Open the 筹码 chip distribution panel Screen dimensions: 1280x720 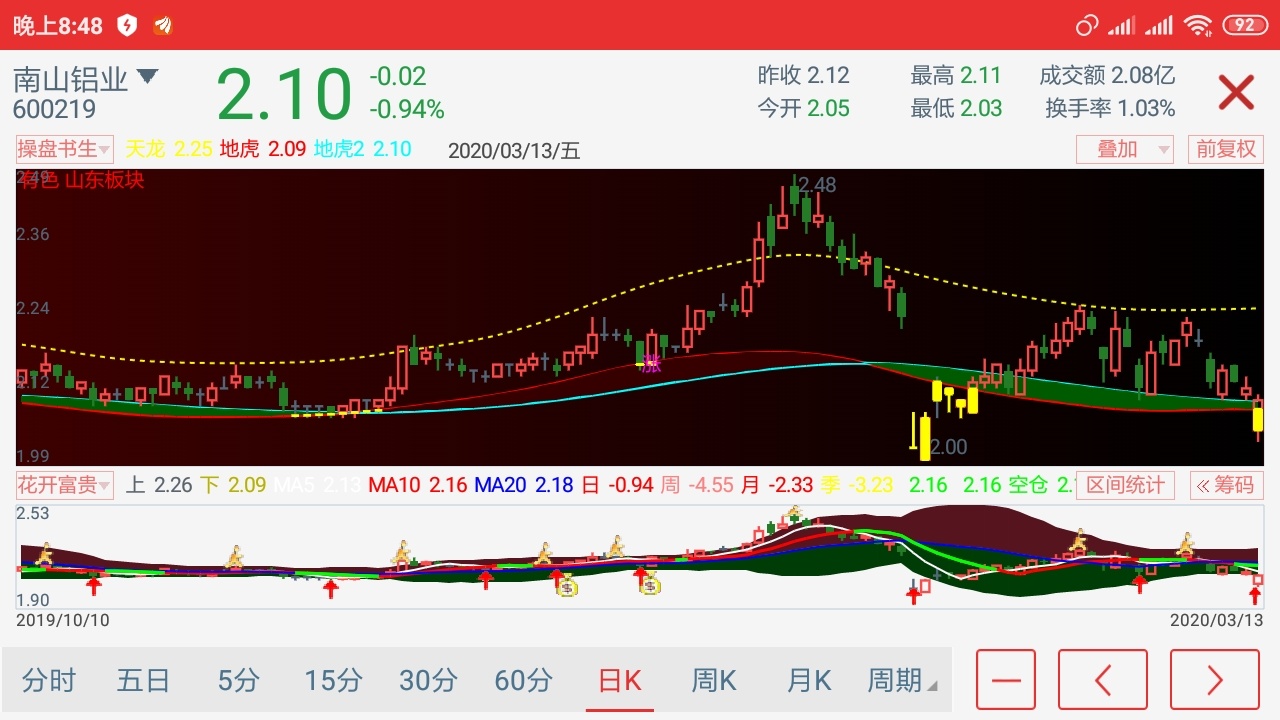[x=1226, y=485]
